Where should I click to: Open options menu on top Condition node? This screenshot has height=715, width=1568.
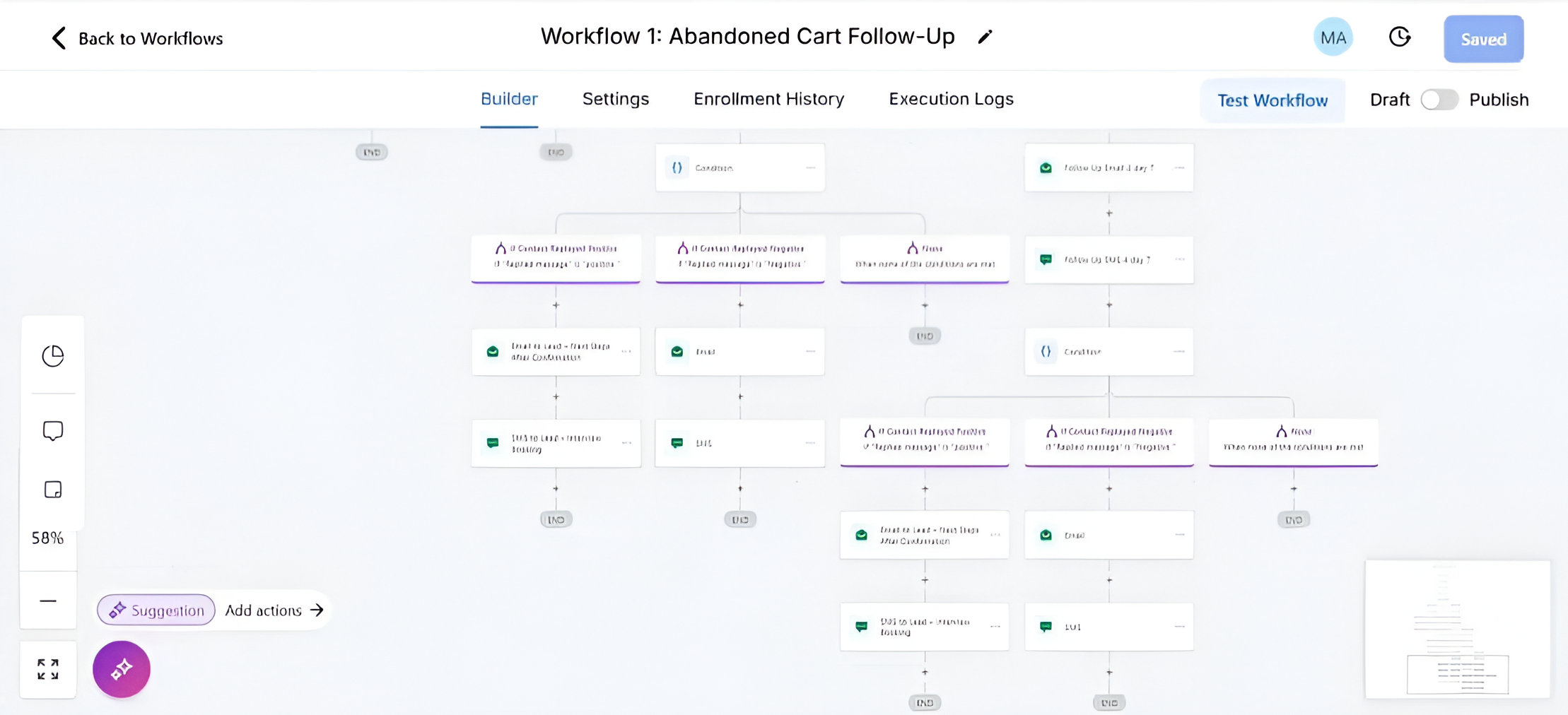810,168
